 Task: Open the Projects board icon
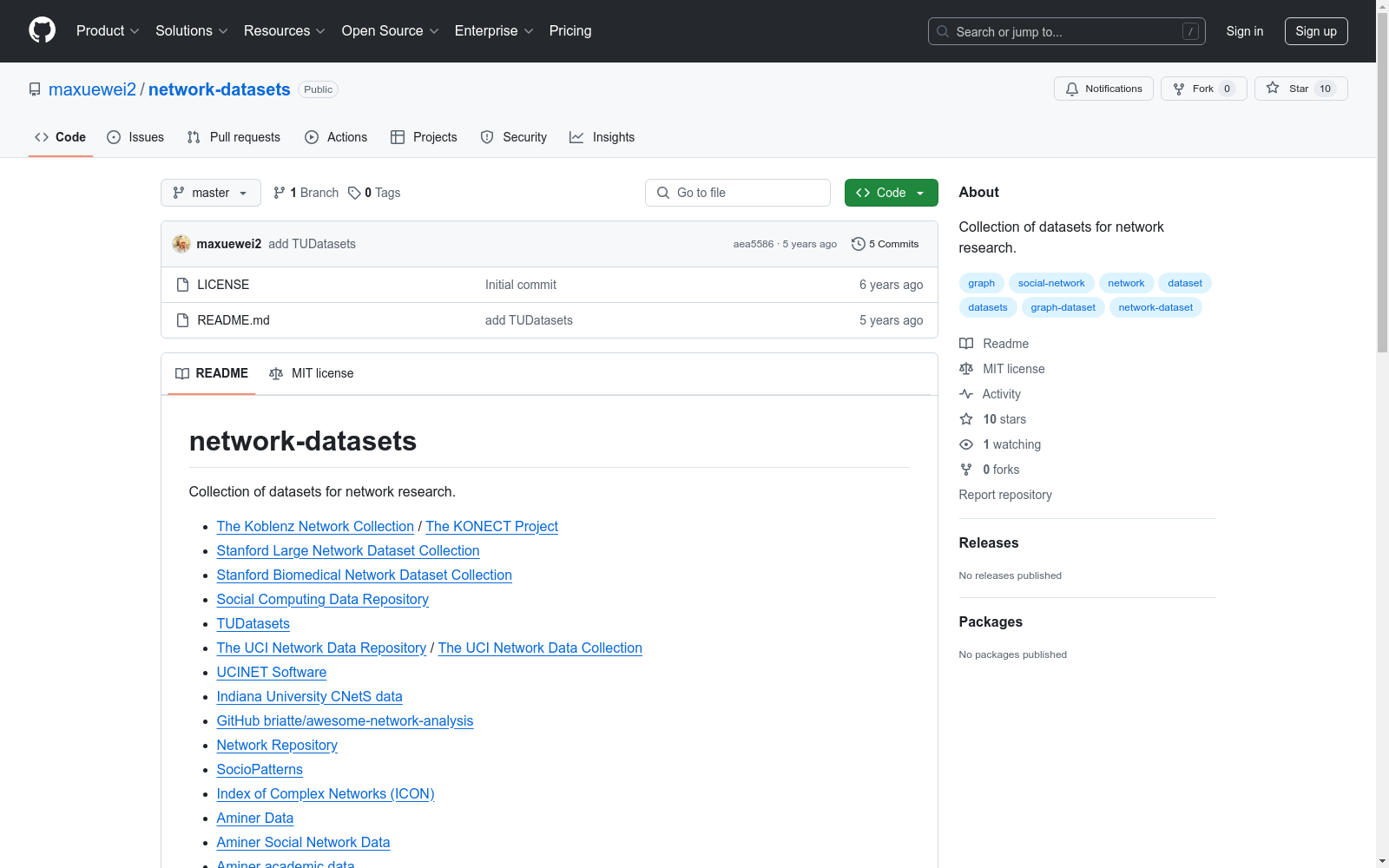pyautogui.click(x=398, y=137)
